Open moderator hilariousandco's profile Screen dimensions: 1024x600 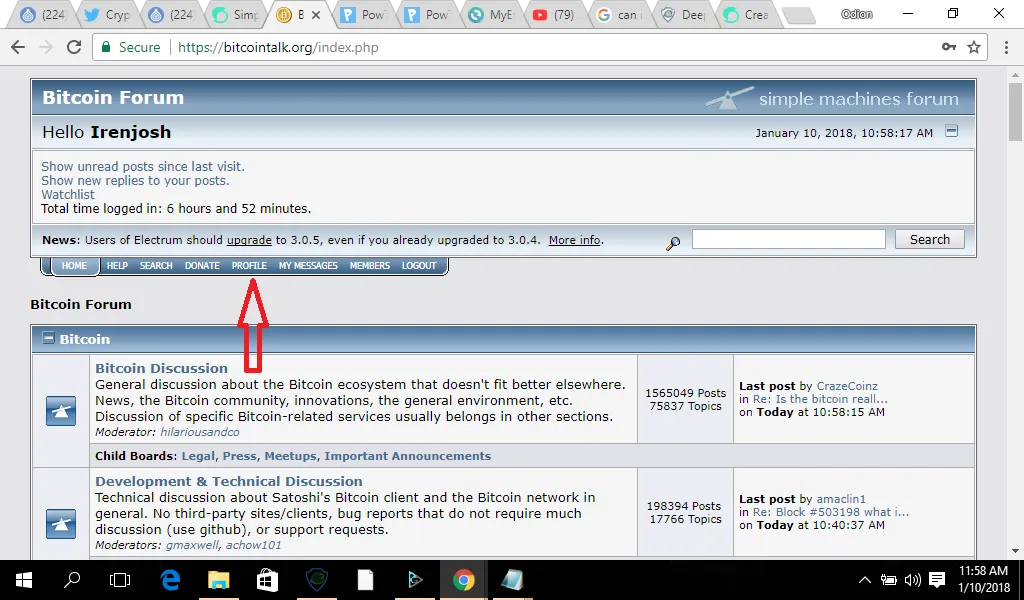(x=200, y=432)
